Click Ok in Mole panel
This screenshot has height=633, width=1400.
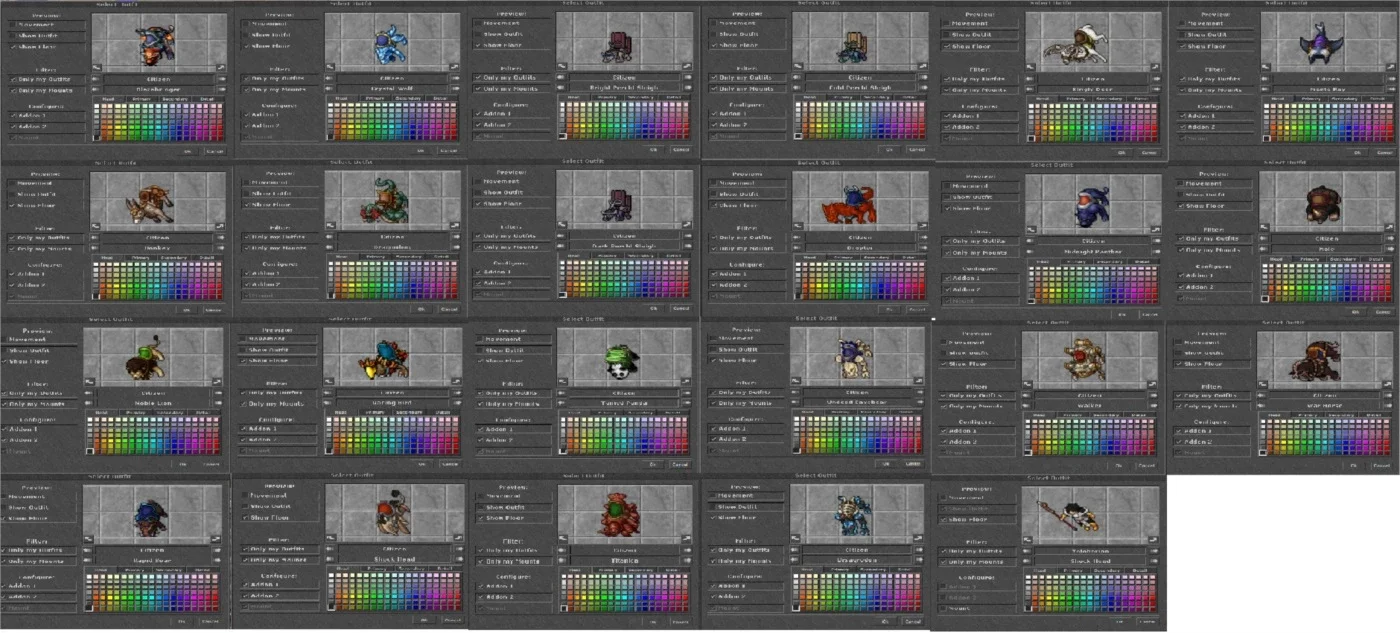click(1355, 312)
